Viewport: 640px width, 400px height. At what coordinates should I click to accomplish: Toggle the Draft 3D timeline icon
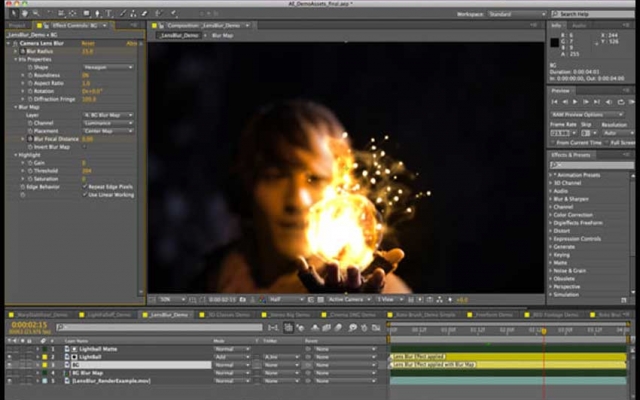[300, 327]
